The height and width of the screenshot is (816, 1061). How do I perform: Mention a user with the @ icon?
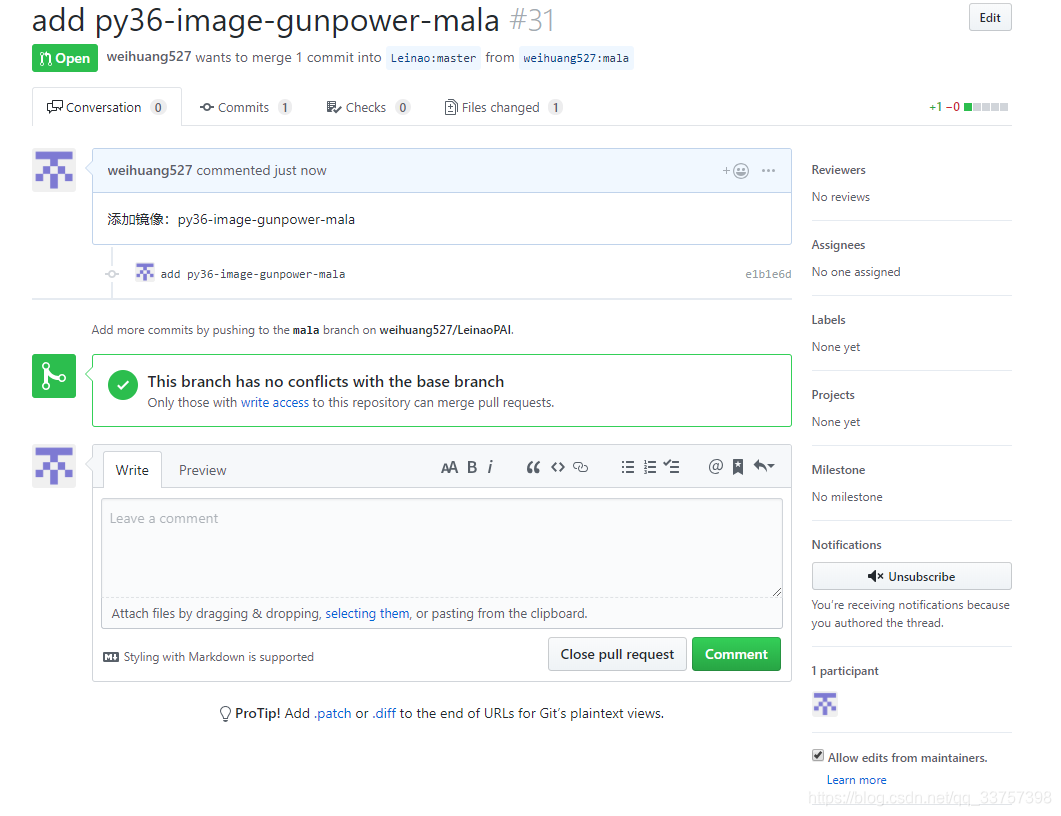click(715, 466)
